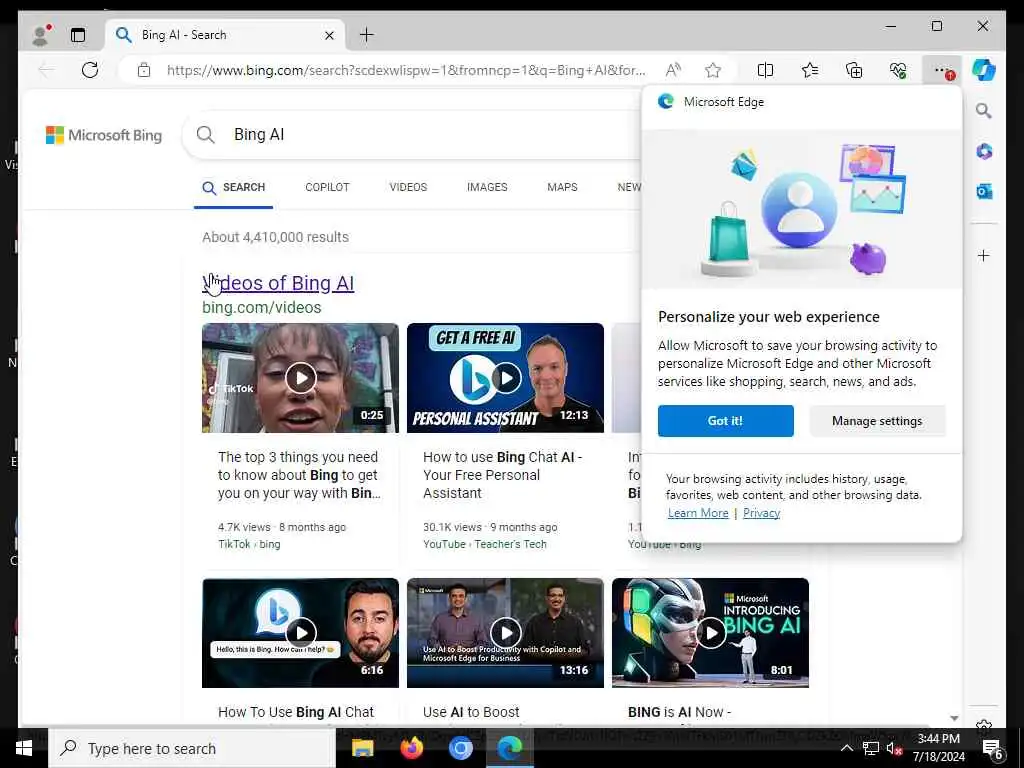
Task: Click Microsoft Edge taskbar icon
Action: coord(510,748)
